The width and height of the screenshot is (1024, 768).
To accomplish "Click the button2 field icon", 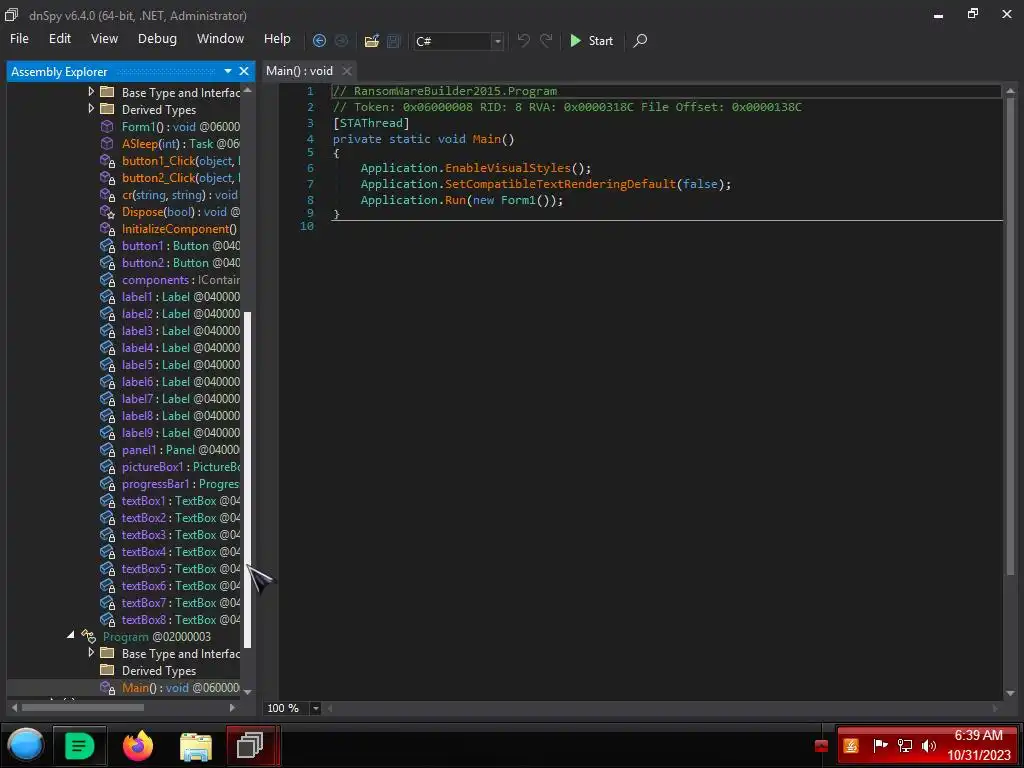I will pos(107,263).
